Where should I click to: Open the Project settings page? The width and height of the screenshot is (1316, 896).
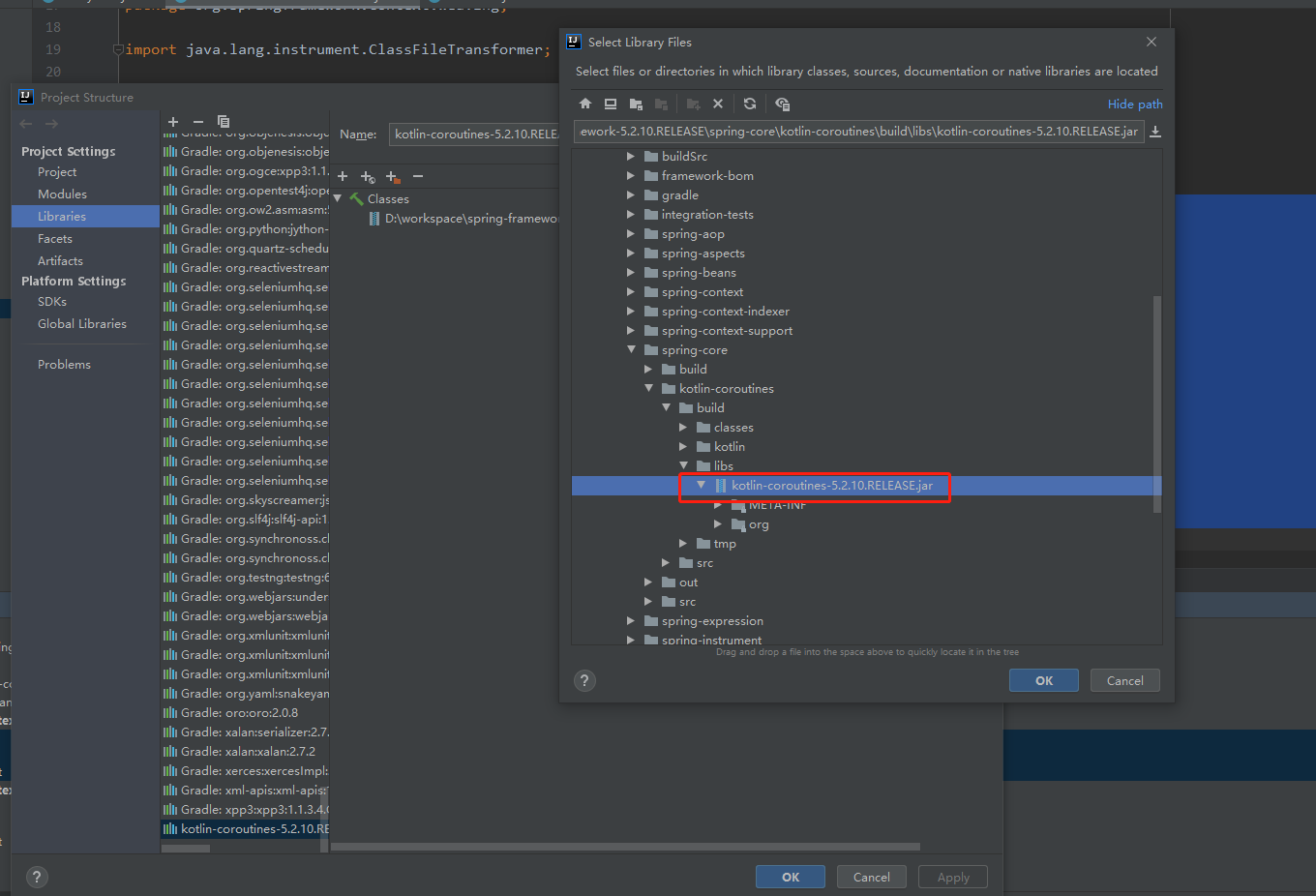[57, 172]
